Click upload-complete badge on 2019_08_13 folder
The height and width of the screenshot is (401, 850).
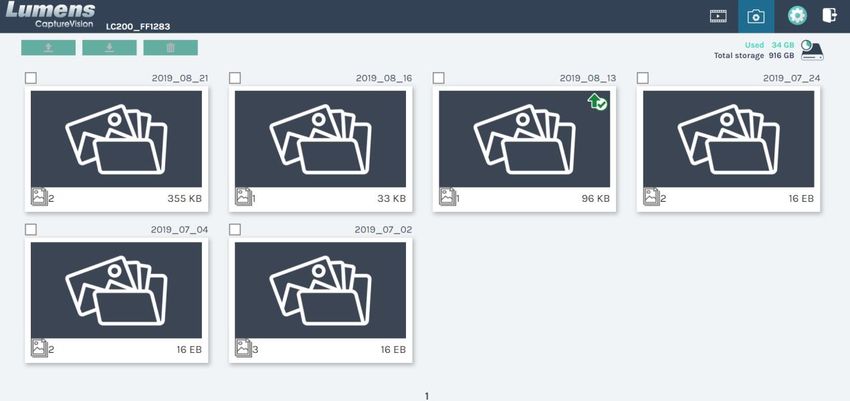[x=597, y=101]
